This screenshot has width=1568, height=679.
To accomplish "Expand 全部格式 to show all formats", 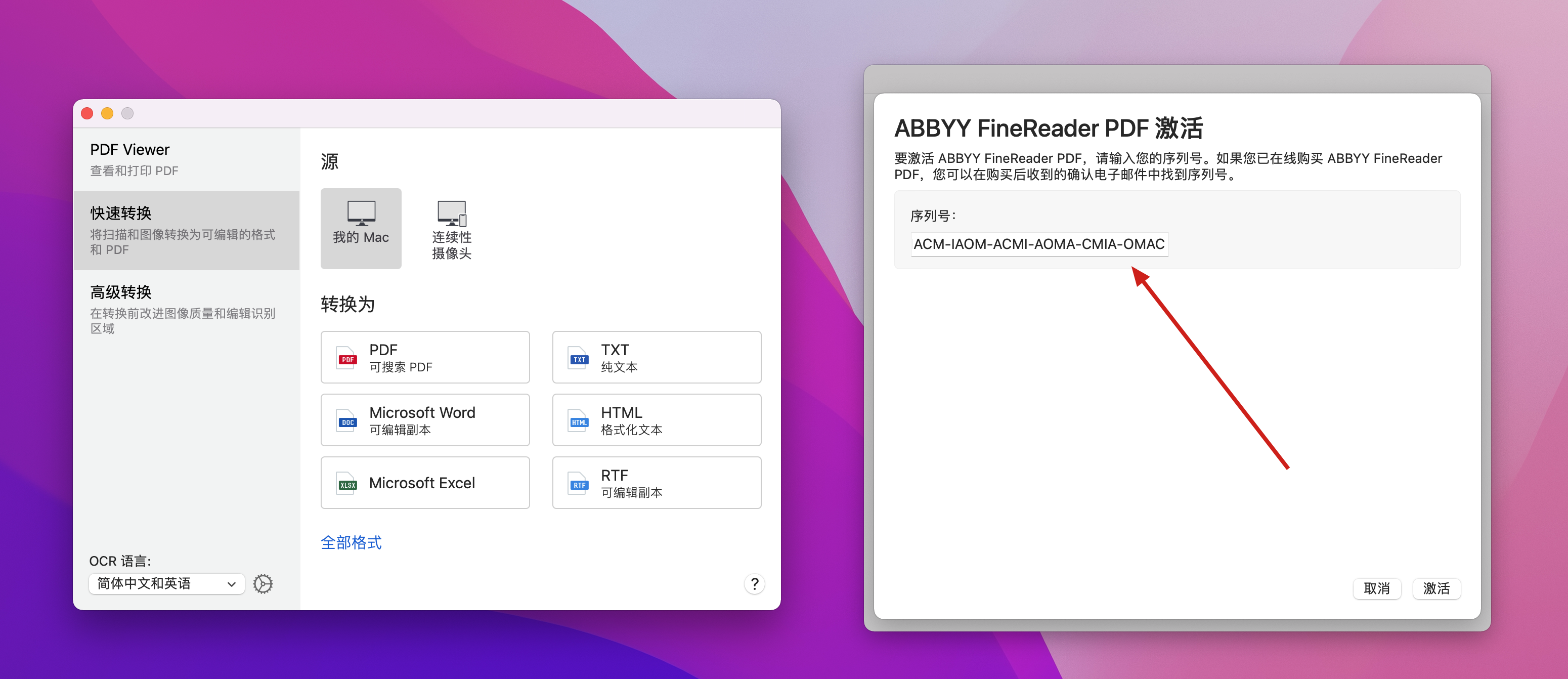I will (351, 542).
